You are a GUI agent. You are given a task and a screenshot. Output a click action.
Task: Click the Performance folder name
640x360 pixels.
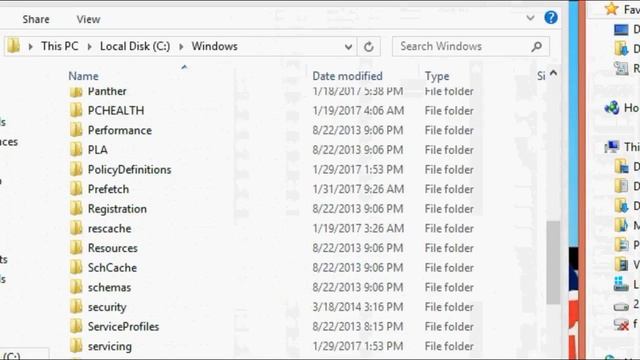[x=120, y=130]
